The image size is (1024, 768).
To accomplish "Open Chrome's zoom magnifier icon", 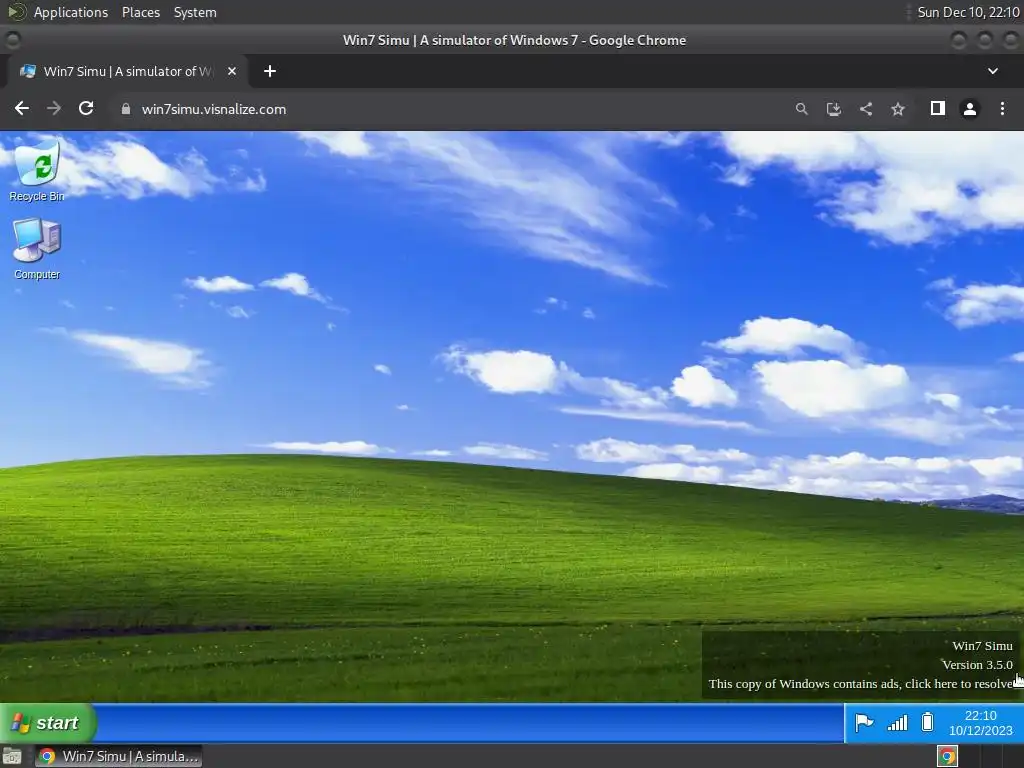I will (x=801, y=109).
